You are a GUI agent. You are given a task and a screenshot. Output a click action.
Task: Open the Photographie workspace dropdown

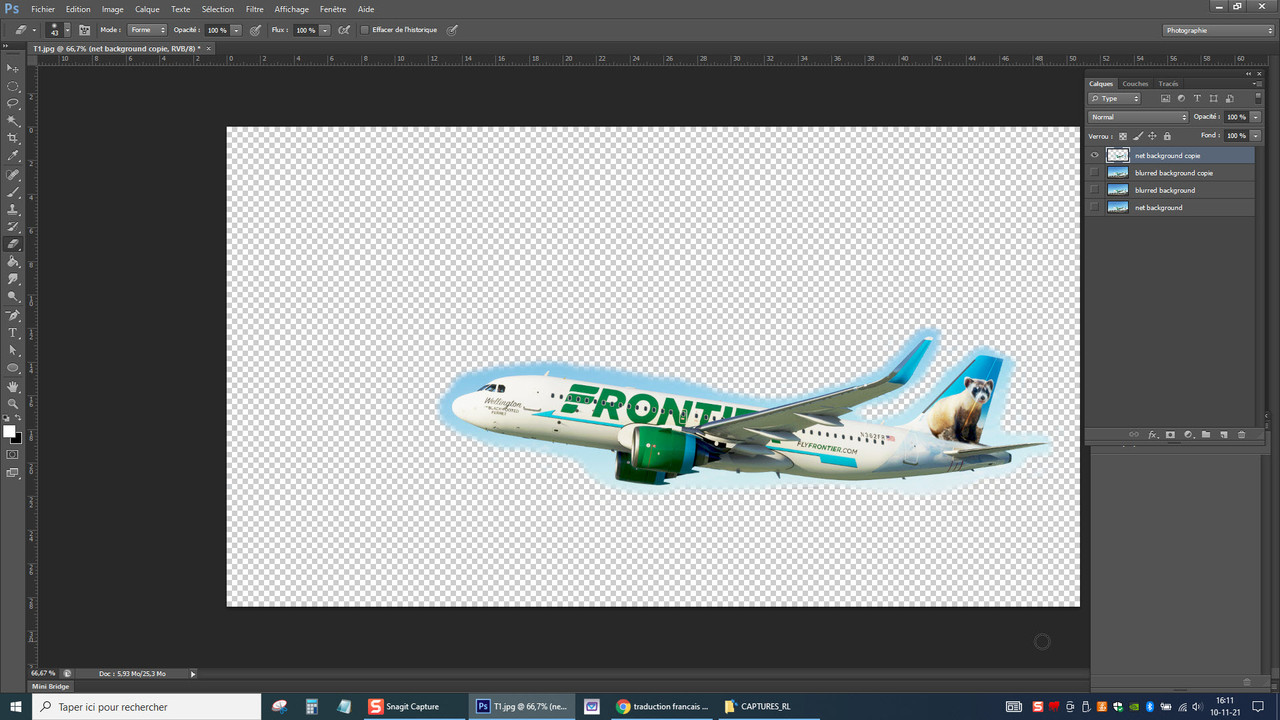tap(1219, 30)
